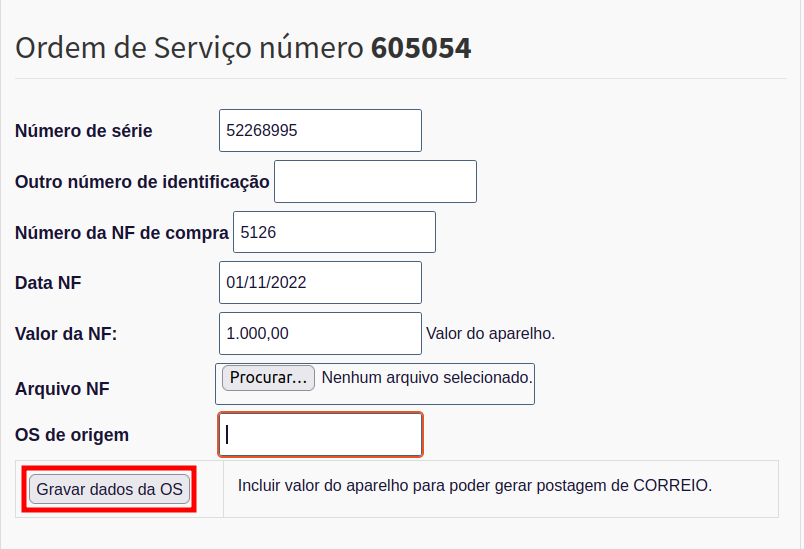This screenshot has width=804, height=549.
Task: Select the Número da NF de compra field
Action: (334, 232)
